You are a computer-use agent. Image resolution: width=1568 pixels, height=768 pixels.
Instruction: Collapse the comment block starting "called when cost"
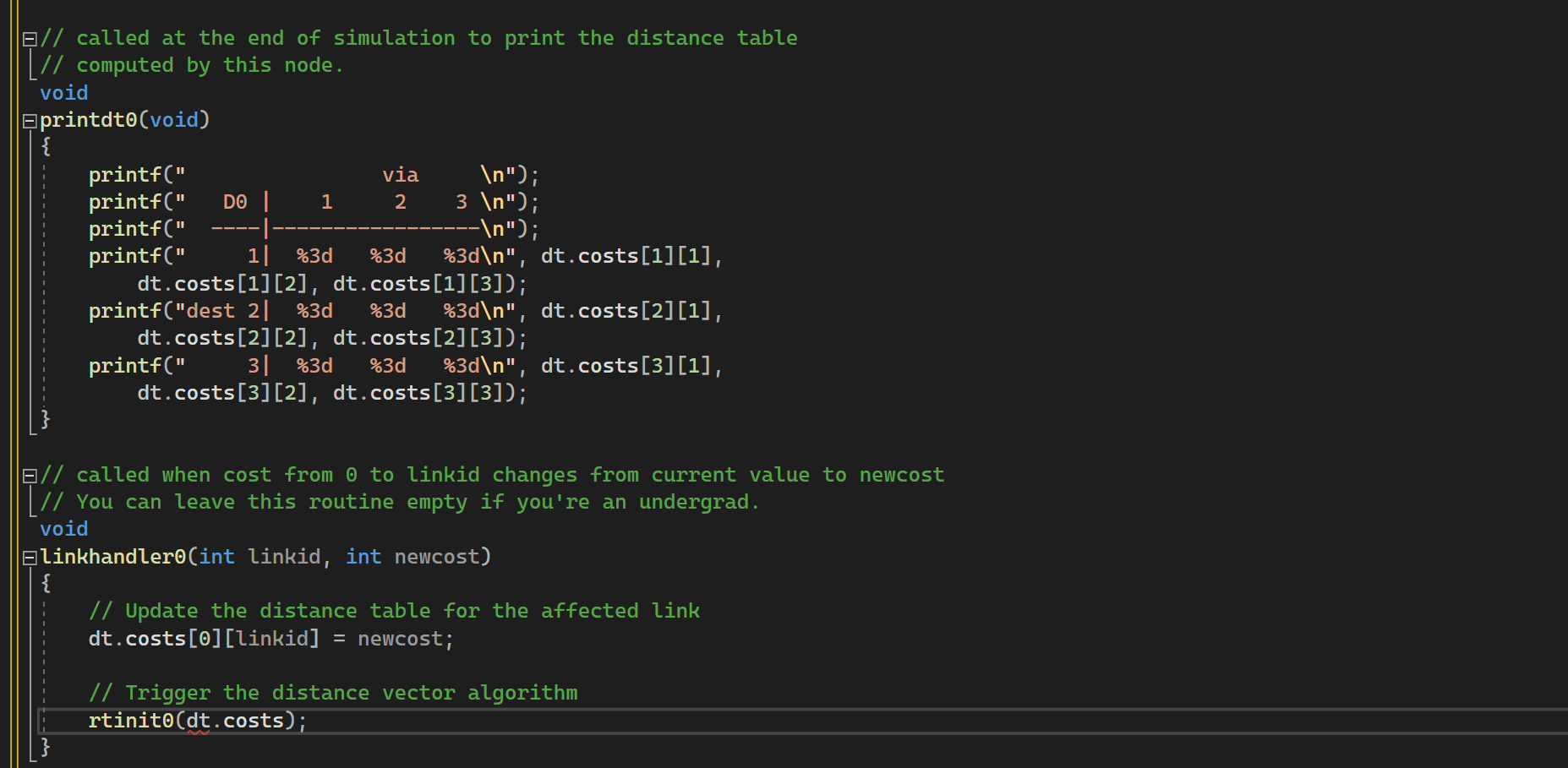(30, 476)
